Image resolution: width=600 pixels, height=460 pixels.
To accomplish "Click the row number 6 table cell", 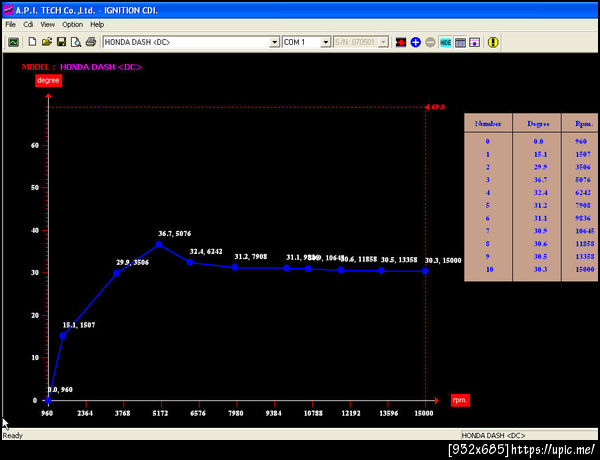I will click(488, 218).
